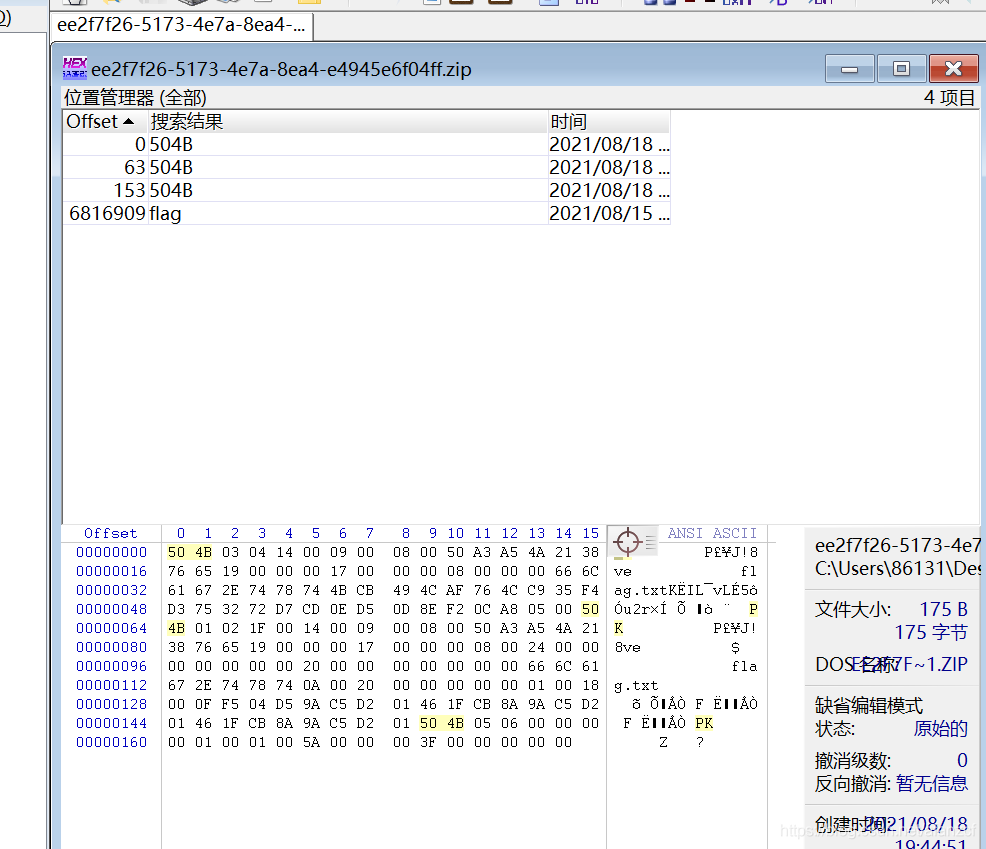Click column header 8 in hex view
The width and height of the screenshot is (986, 849).
(x=406, y=533)
